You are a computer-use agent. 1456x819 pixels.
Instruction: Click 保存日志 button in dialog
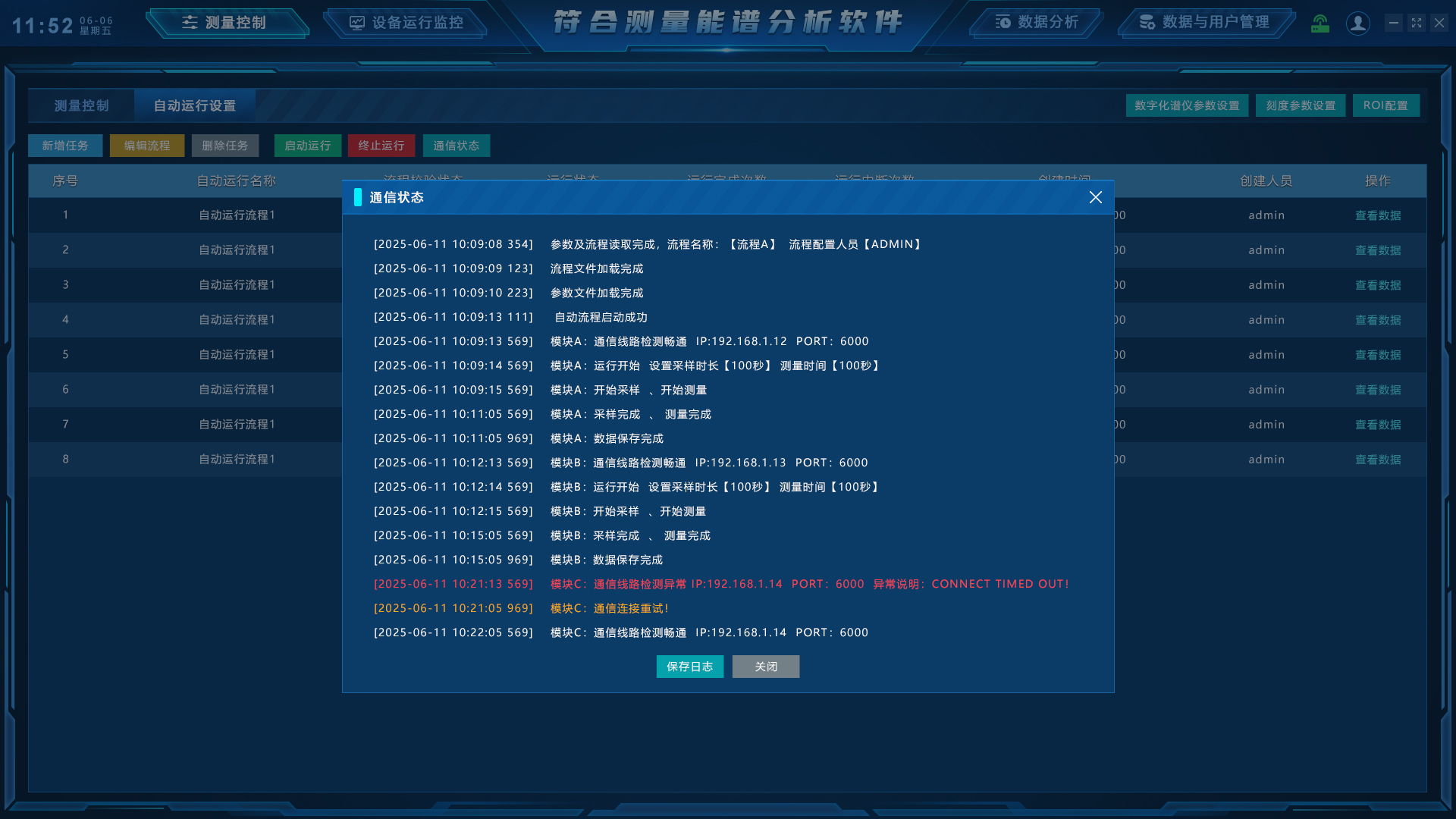(689, 667)
